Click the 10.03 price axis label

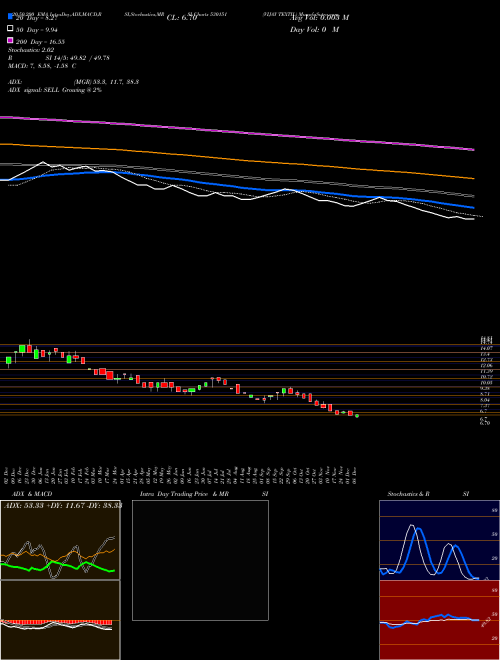487,383
